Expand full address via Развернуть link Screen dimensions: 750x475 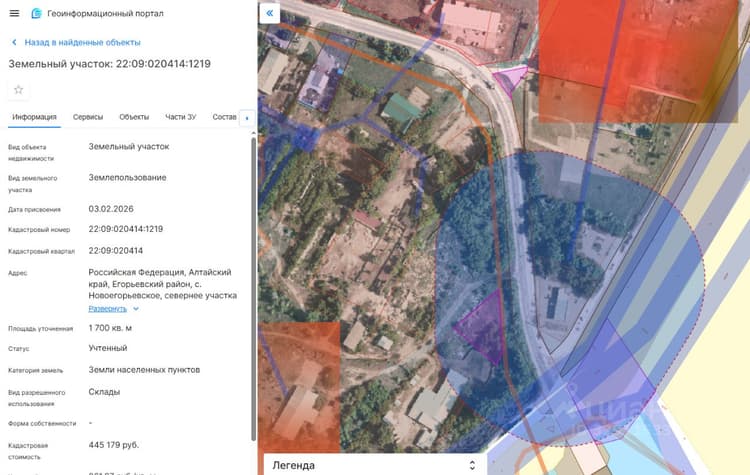coord(108,309)
